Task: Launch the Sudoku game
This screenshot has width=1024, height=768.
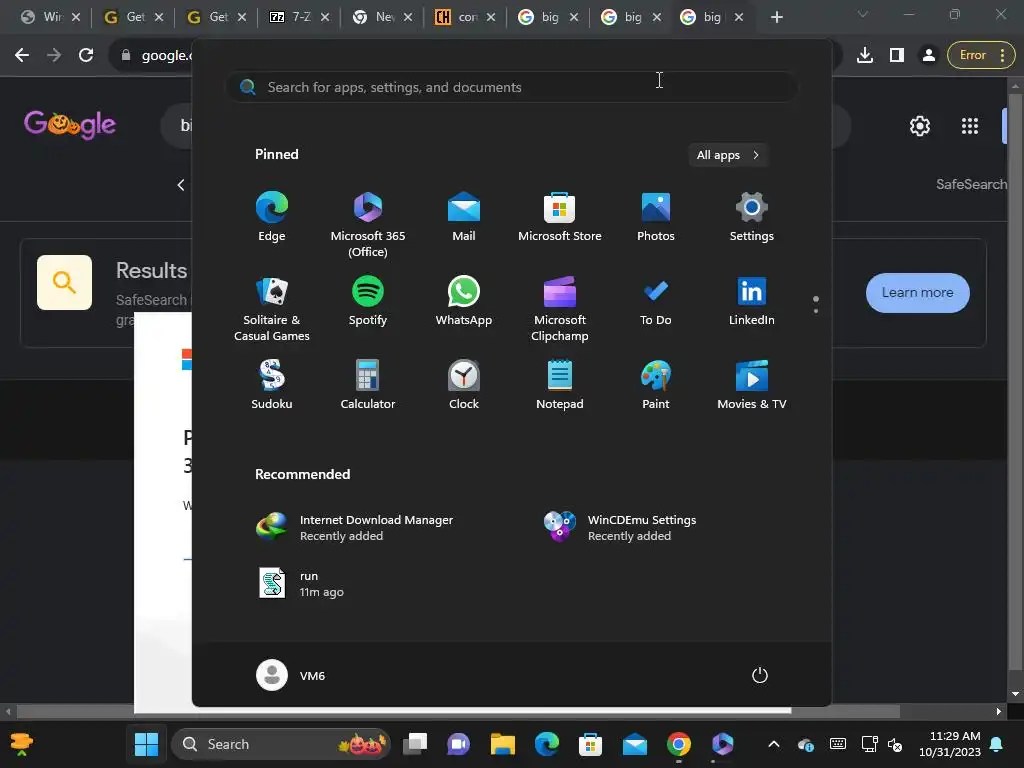Action: tap(272, 385)
